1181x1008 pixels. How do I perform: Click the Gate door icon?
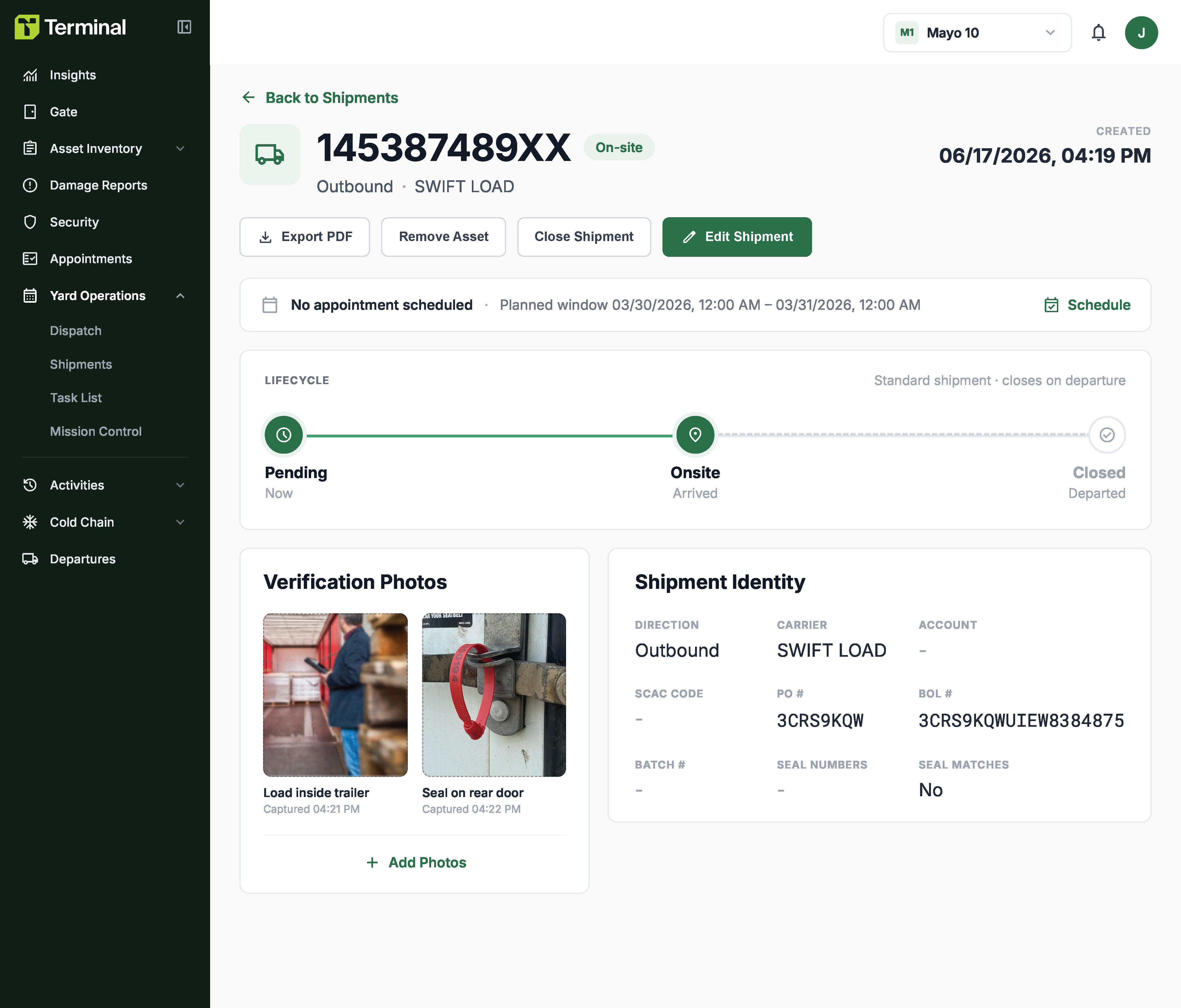click(x=30, y=112)
